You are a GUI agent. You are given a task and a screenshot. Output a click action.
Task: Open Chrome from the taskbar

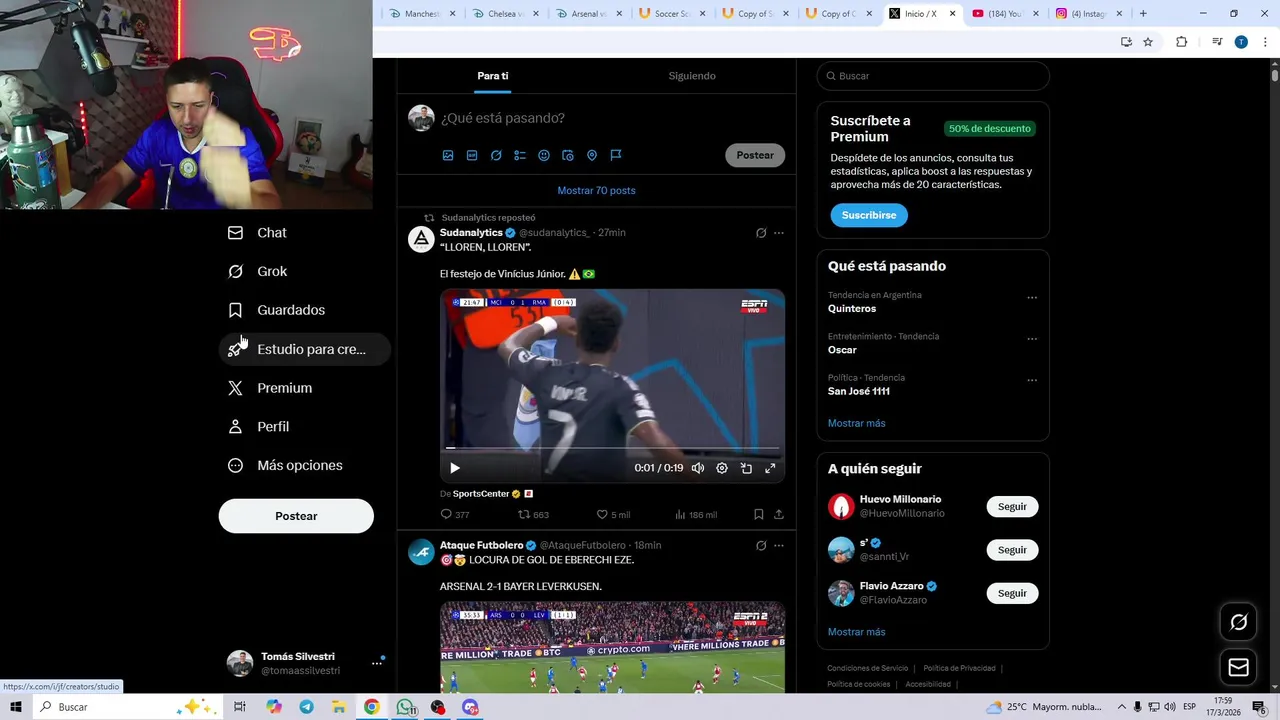click(x=371, y=707)
